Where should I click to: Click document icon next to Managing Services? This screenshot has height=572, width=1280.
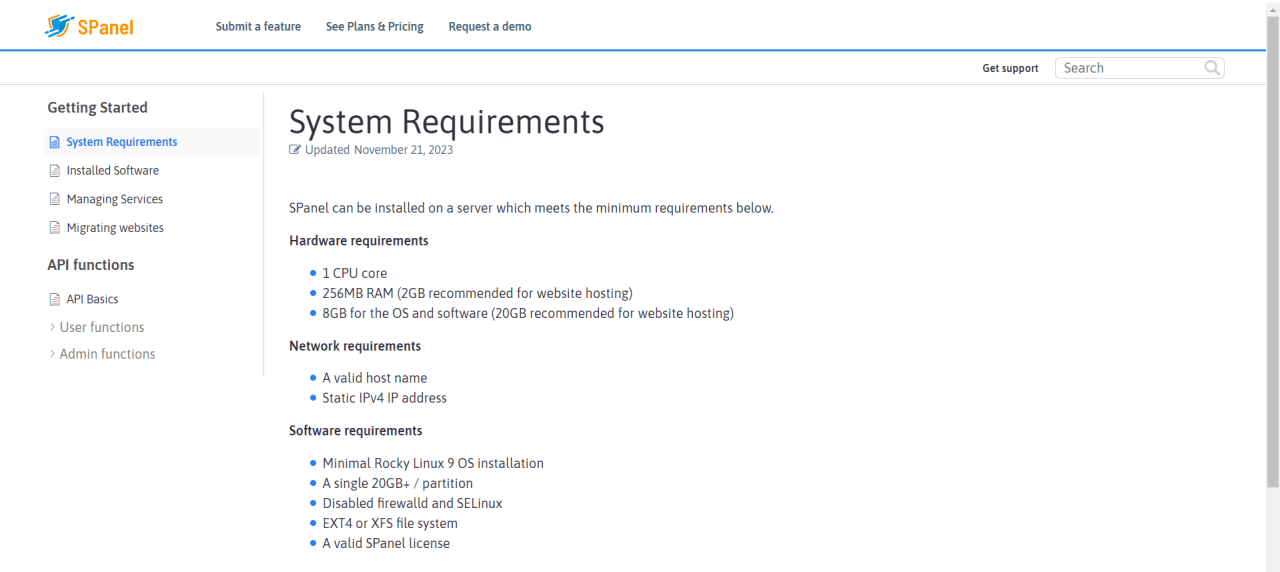[55, 199]
